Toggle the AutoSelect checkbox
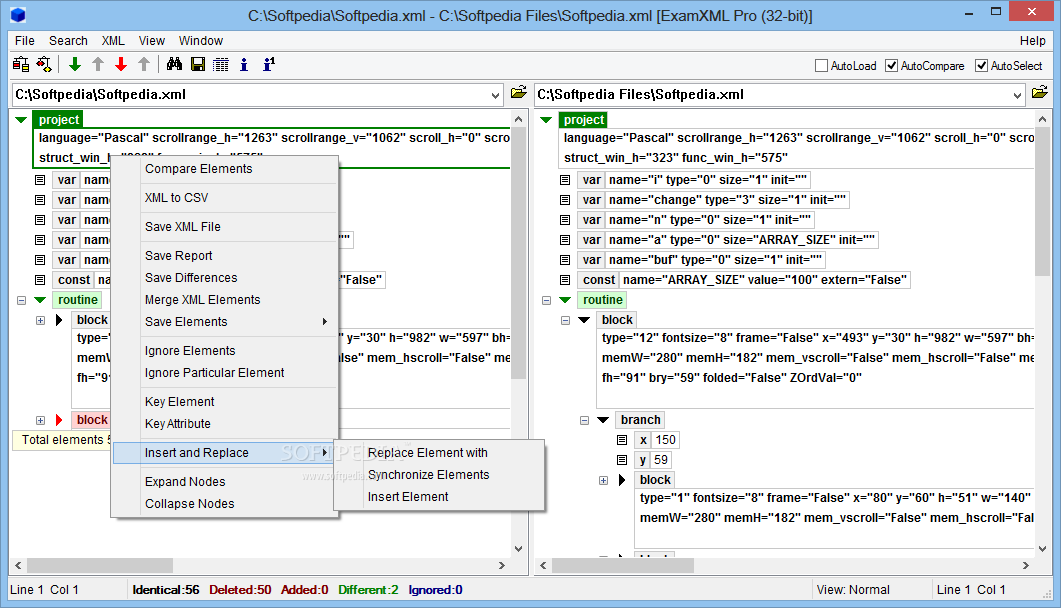The image size is (1061, 608). click(x=982, y=66)
